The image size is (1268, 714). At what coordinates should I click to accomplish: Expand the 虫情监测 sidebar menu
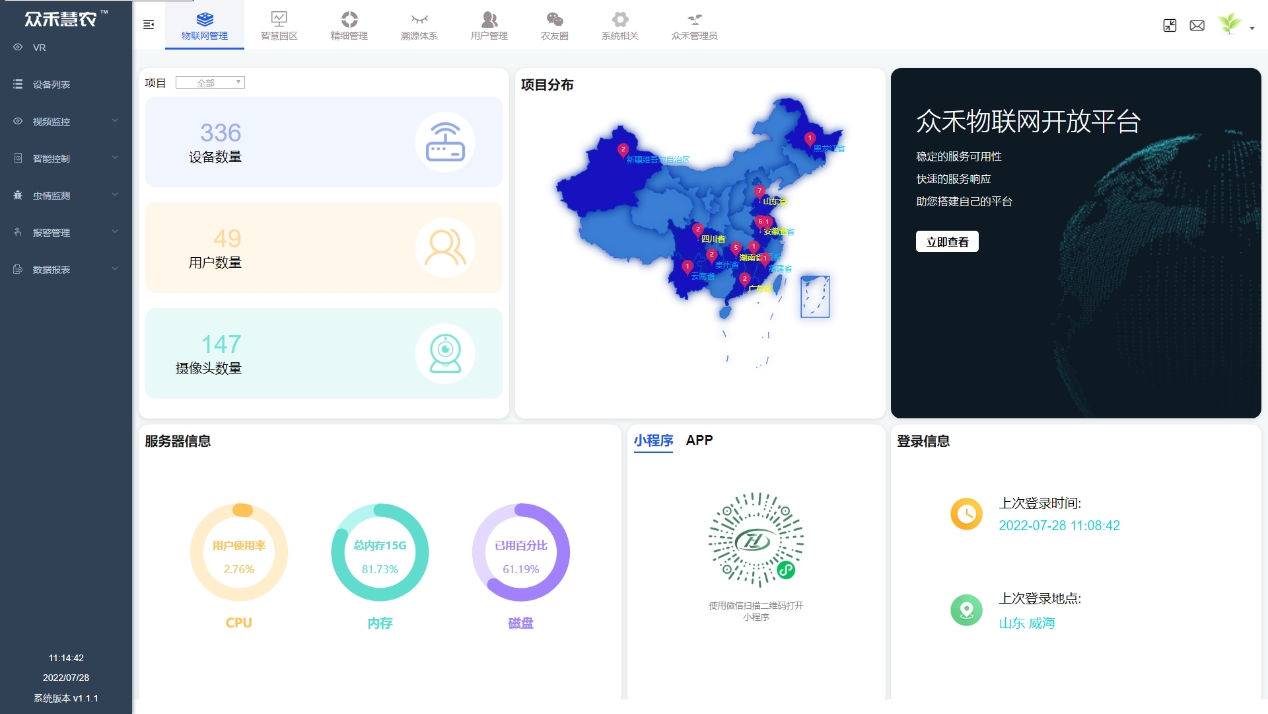tap(66, 196)
